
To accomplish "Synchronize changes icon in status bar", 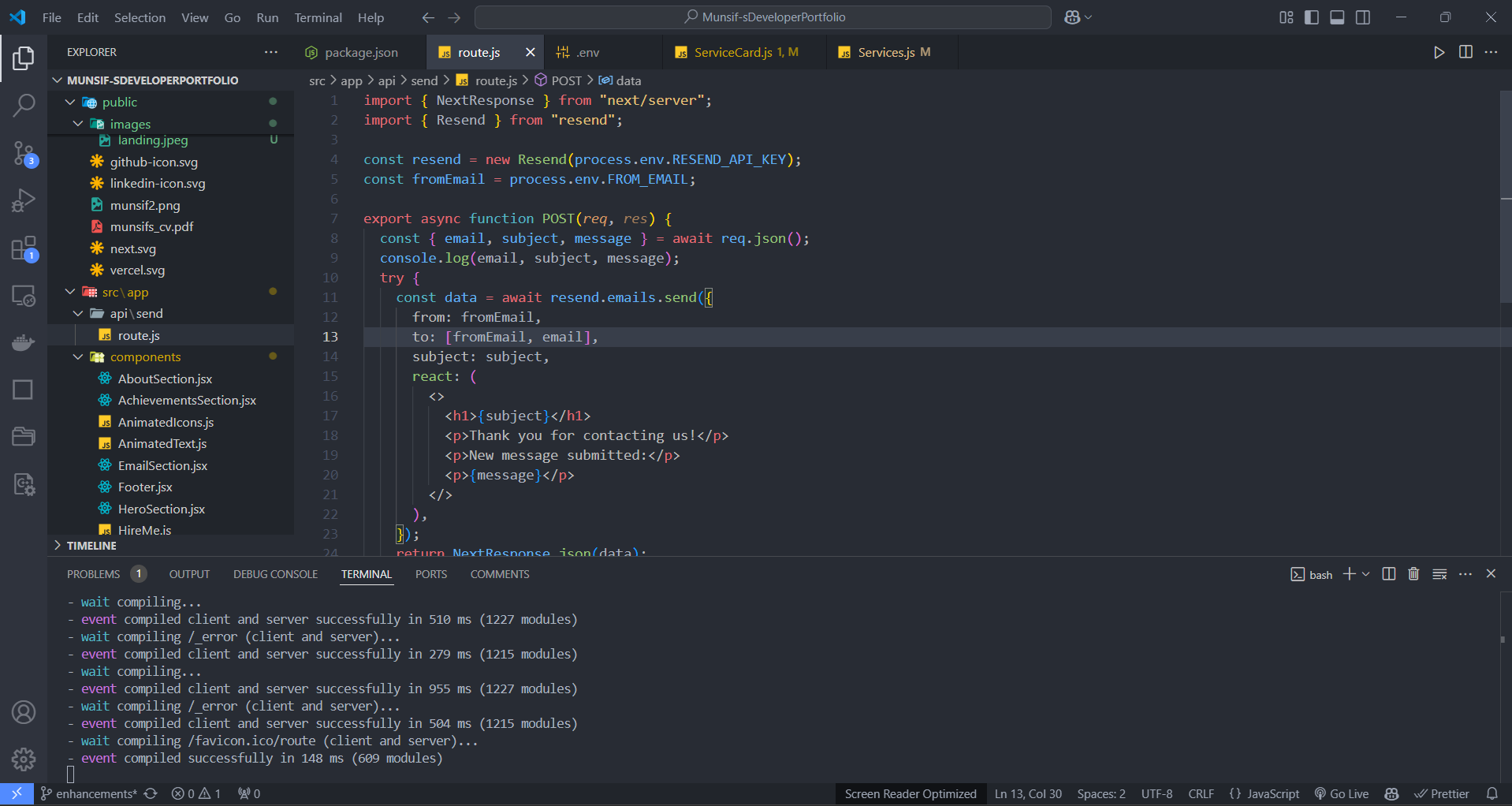I will coord(151,794).
